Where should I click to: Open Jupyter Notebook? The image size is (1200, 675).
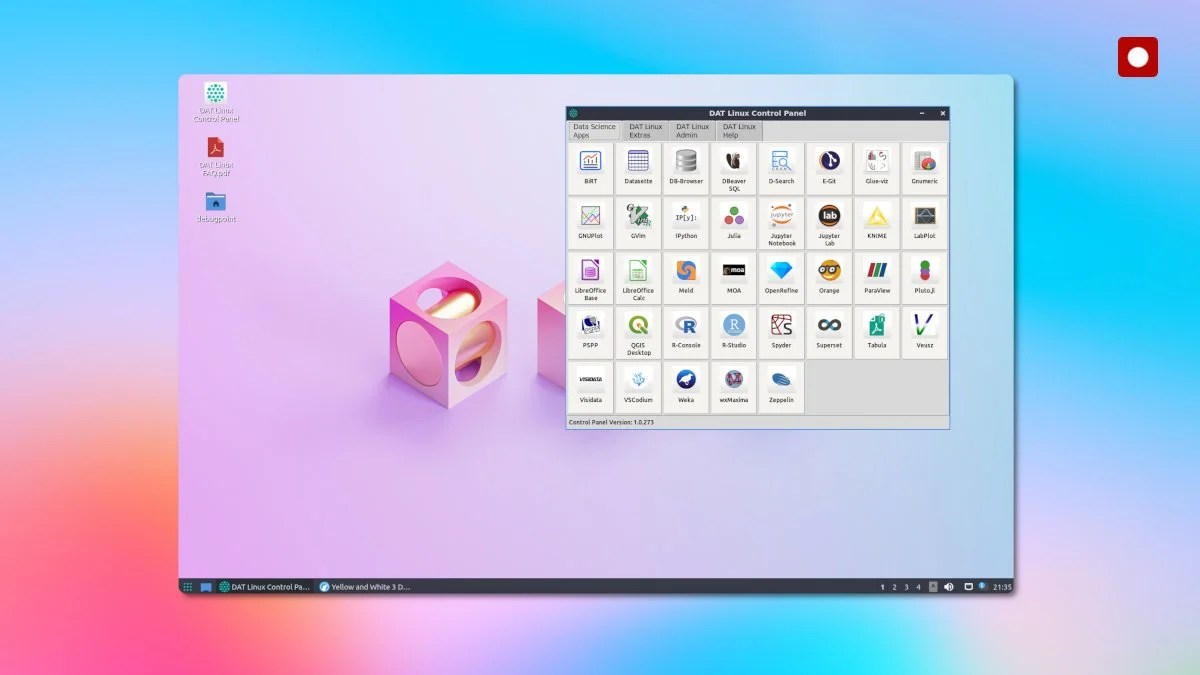click(781, 223)
